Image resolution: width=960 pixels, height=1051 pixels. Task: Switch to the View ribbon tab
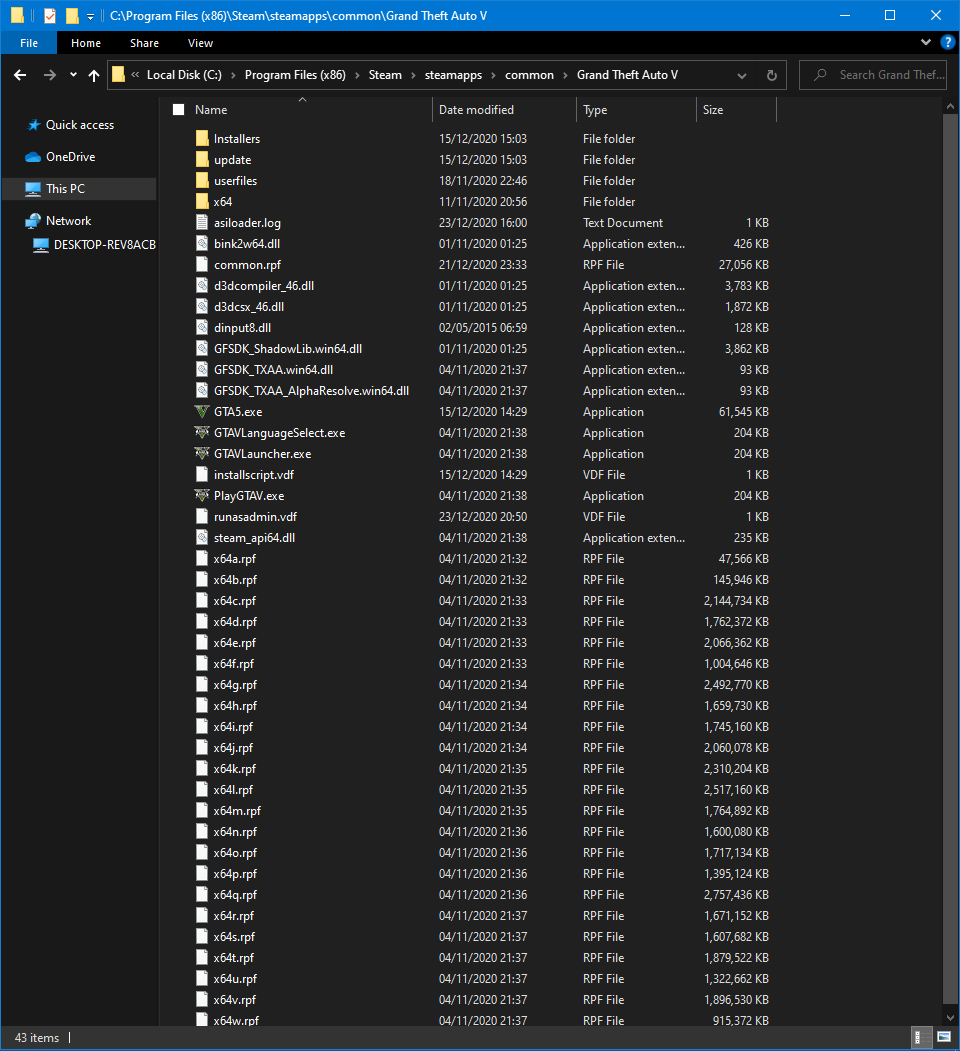tap(200, 43)
